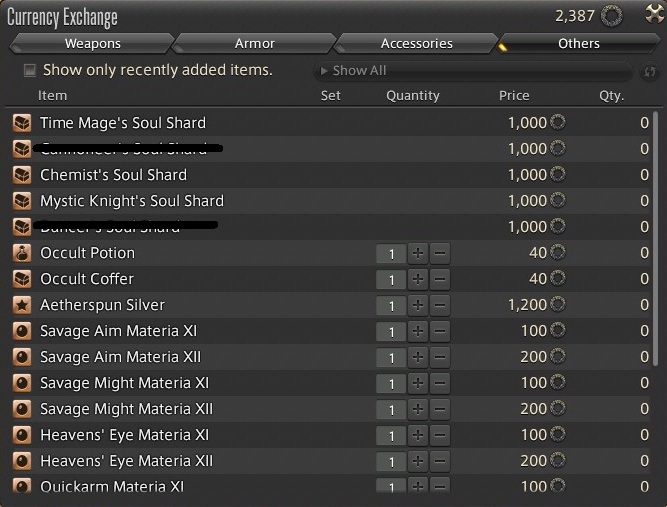Decrease Occult Potion quantity with minus

click(440, 254)
